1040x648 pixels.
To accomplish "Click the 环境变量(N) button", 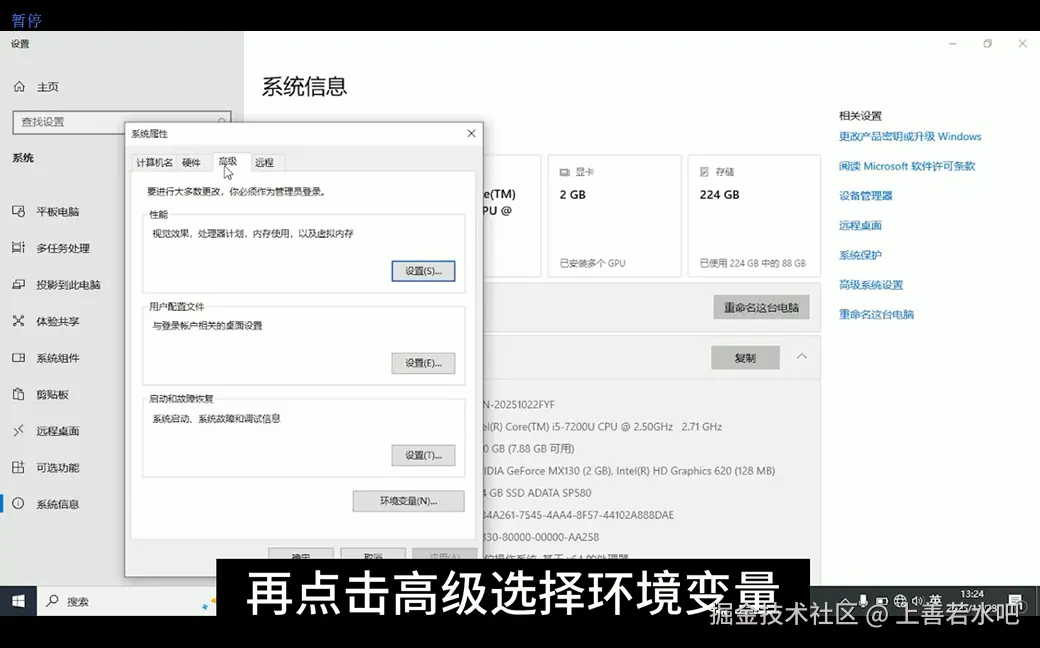I will coord(408,500).
